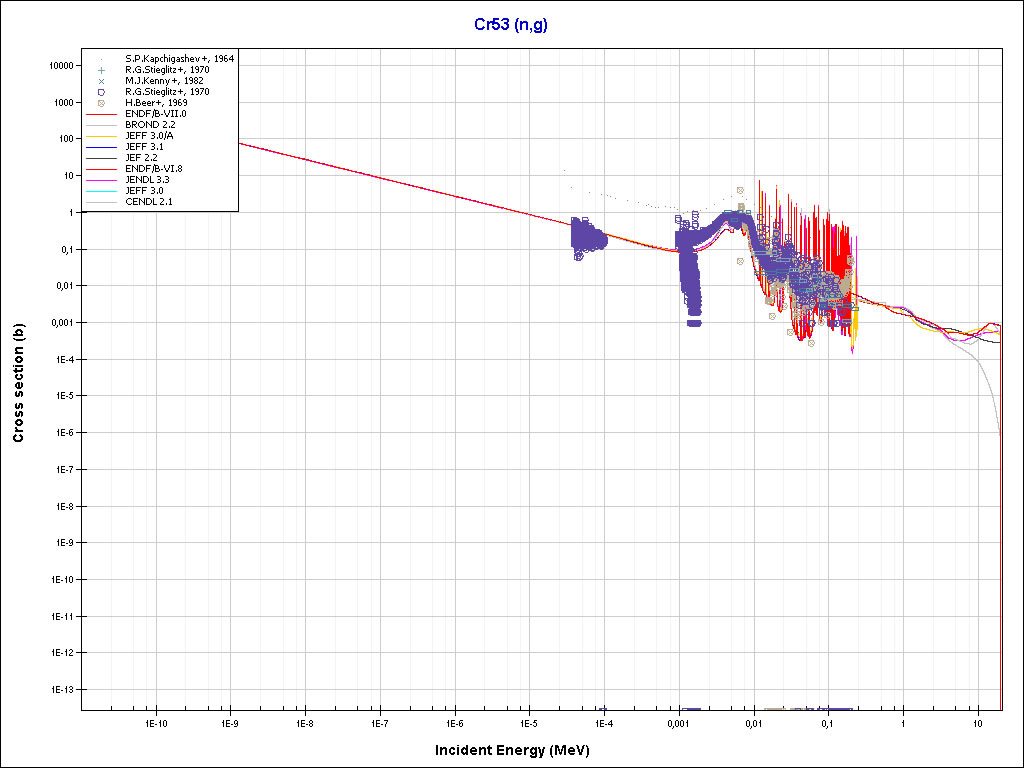Click the chart title Cr53 (n,g)

(x=511, y=24)
